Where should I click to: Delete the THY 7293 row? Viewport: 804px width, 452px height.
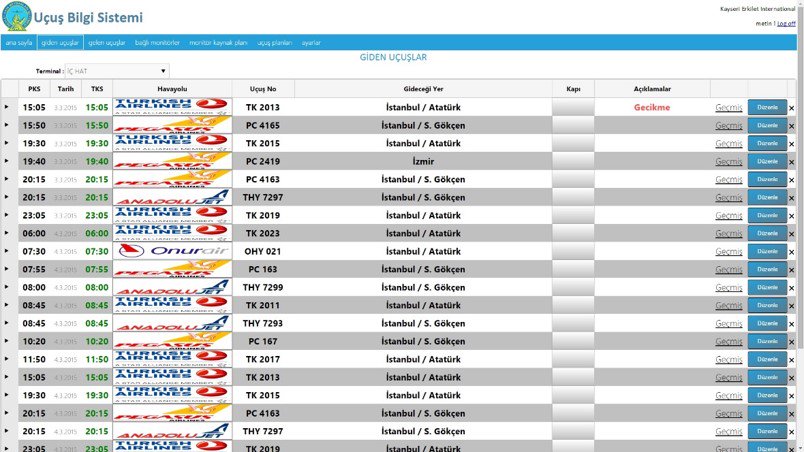(x=791, y=324)
